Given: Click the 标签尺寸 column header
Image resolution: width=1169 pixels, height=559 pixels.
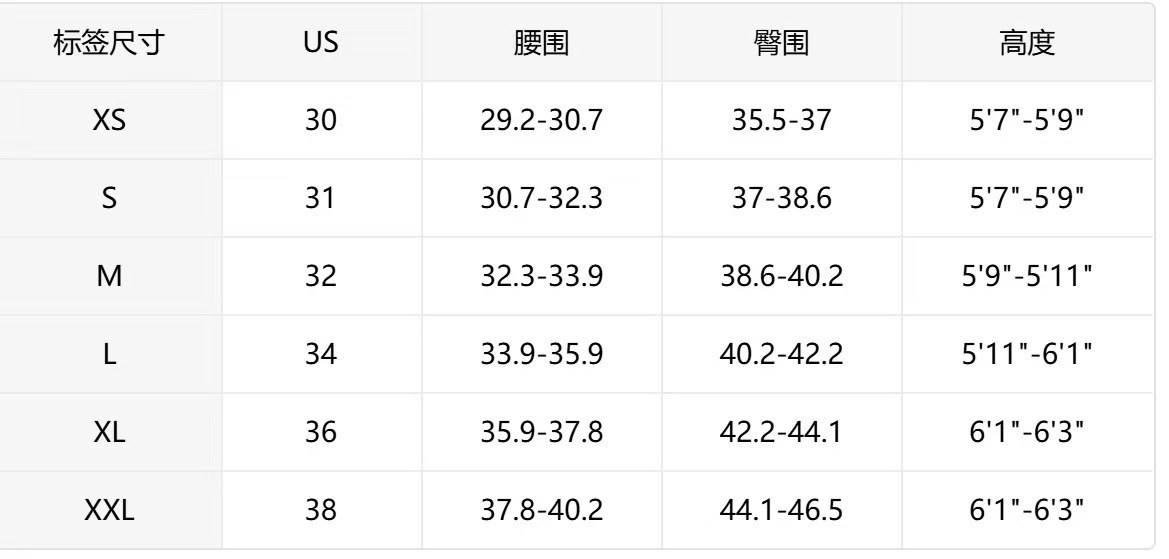Looking at the screenshot, I should point(109,44).
